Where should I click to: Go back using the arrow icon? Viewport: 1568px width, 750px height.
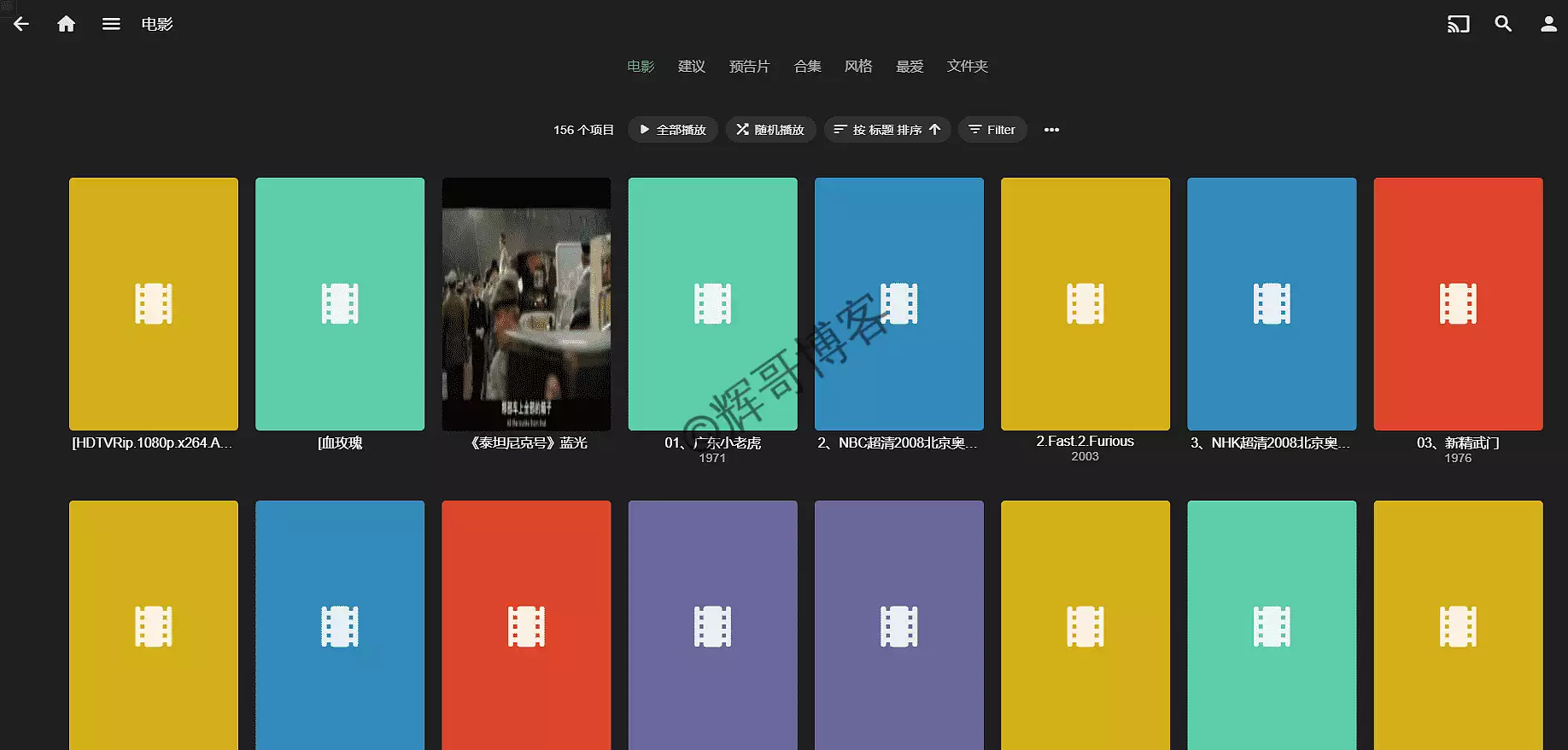coord(21,24)
